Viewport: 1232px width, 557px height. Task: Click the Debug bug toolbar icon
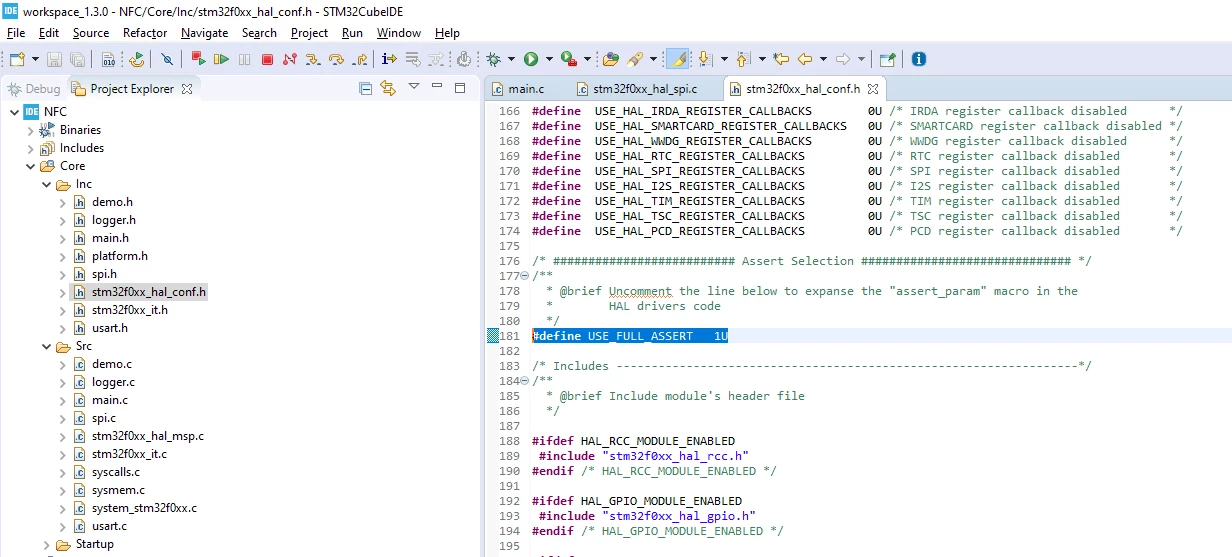[x=493, y=59]
